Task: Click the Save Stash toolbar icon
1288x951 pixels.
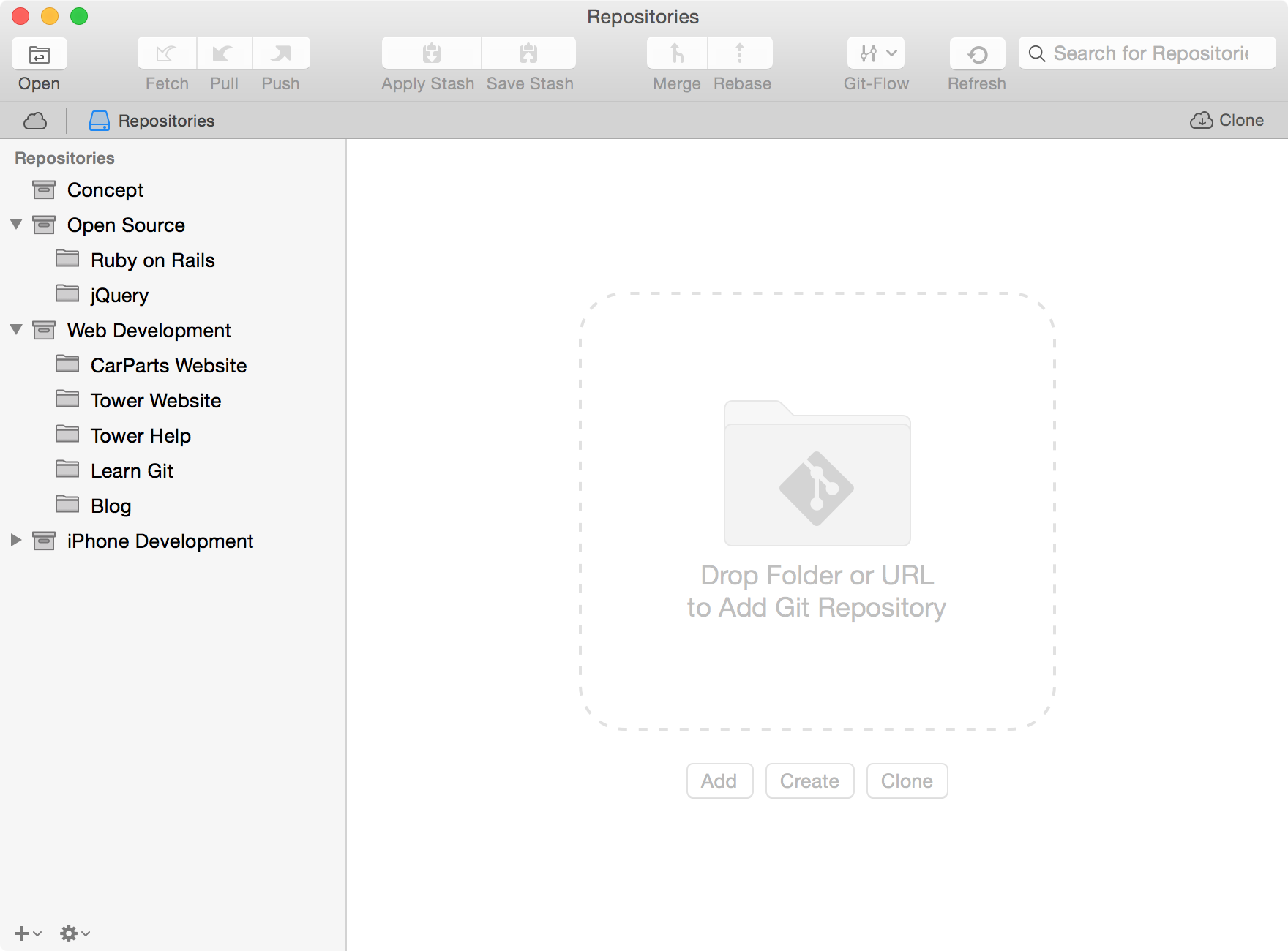Action: point(528,53)
